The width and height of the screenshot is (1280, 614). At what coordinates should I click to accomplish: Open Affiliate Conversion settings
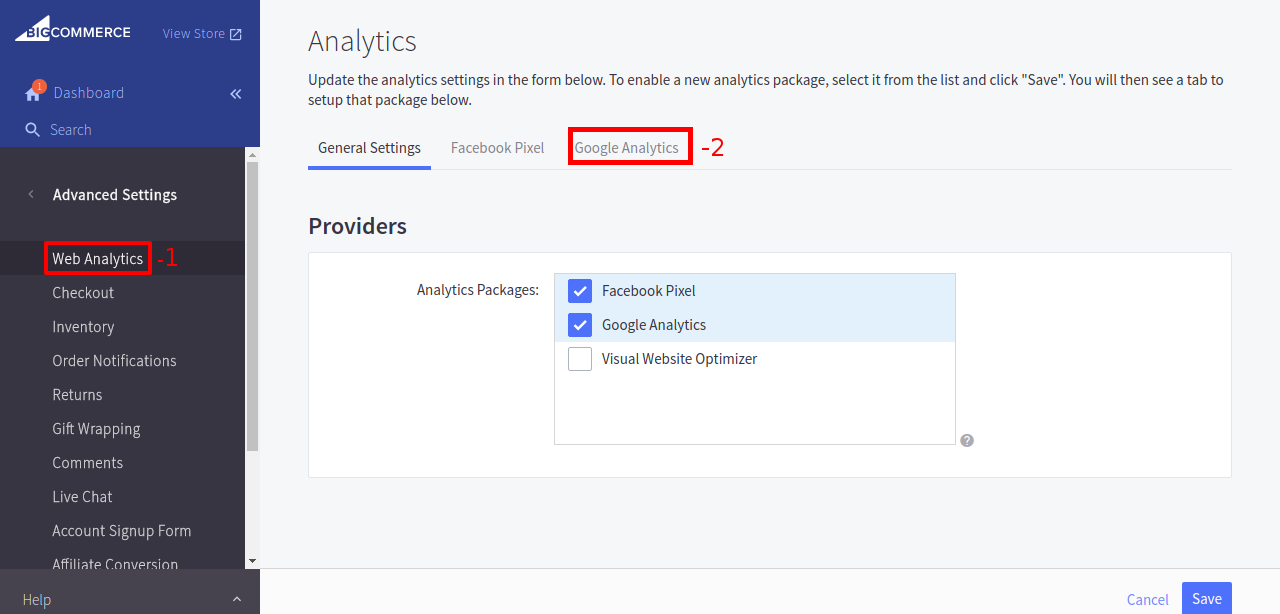(x=115, y=564)
